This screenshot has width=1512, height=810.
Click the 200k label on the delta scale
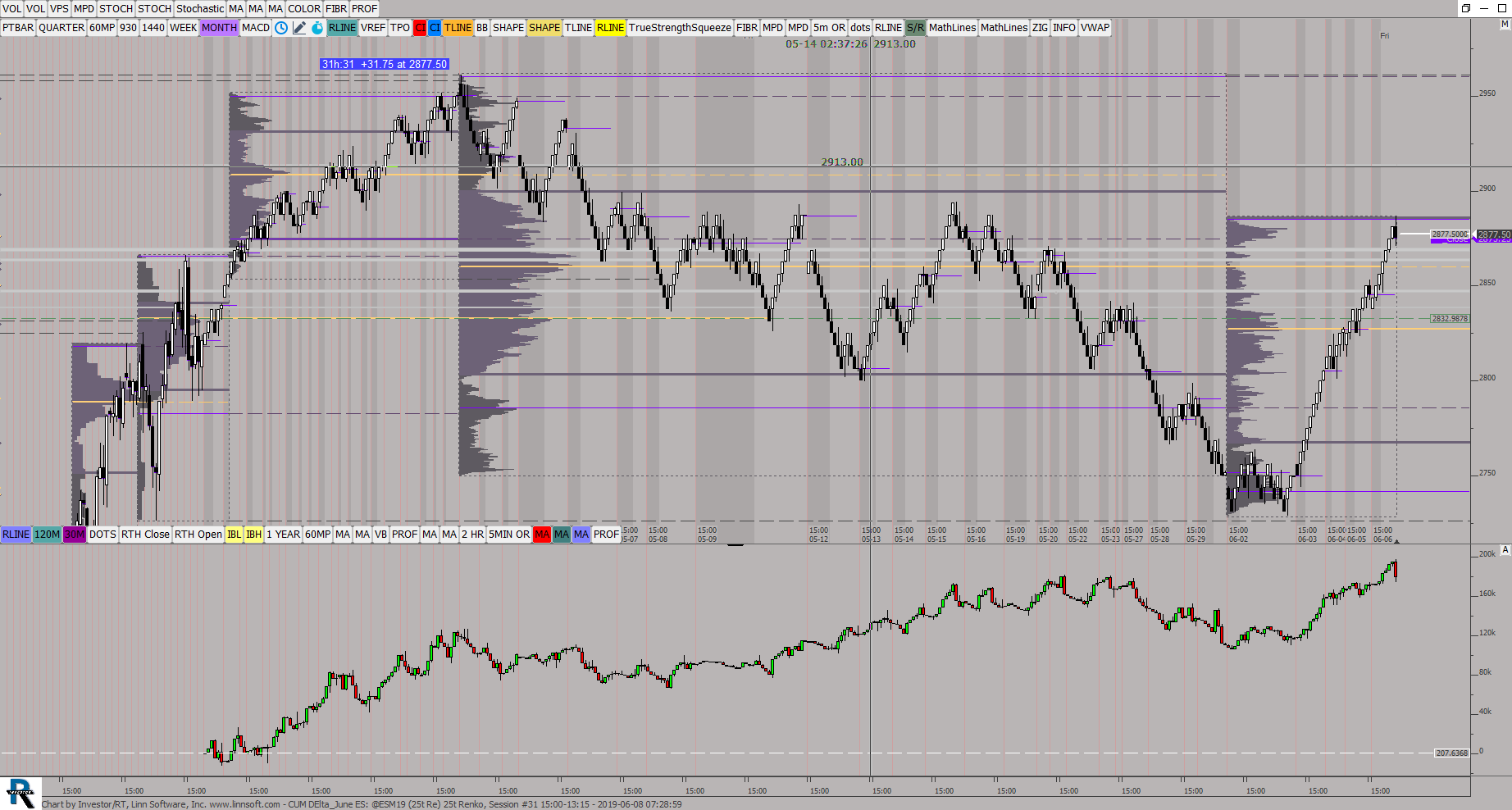coord(1487,554)
